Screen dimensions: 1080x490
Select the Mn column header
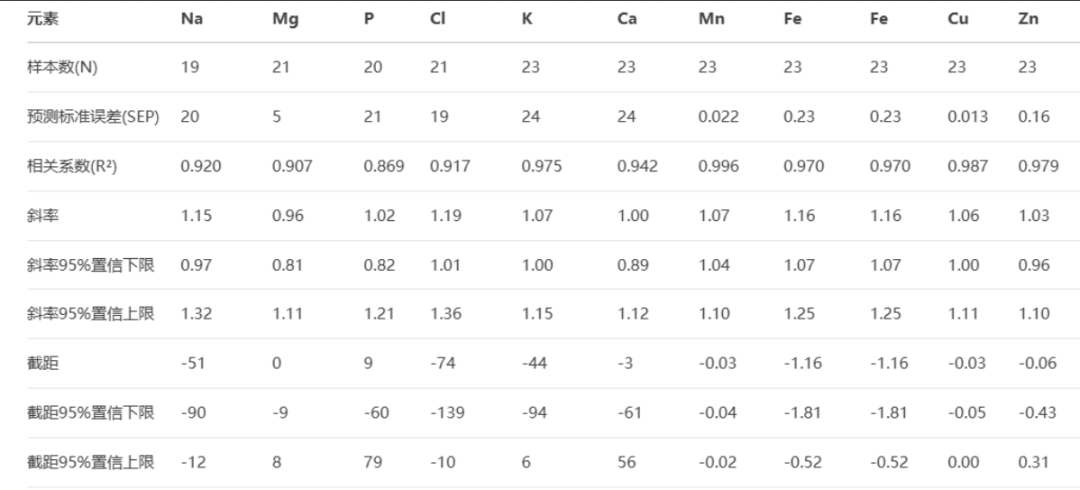[x=712, y=19]
